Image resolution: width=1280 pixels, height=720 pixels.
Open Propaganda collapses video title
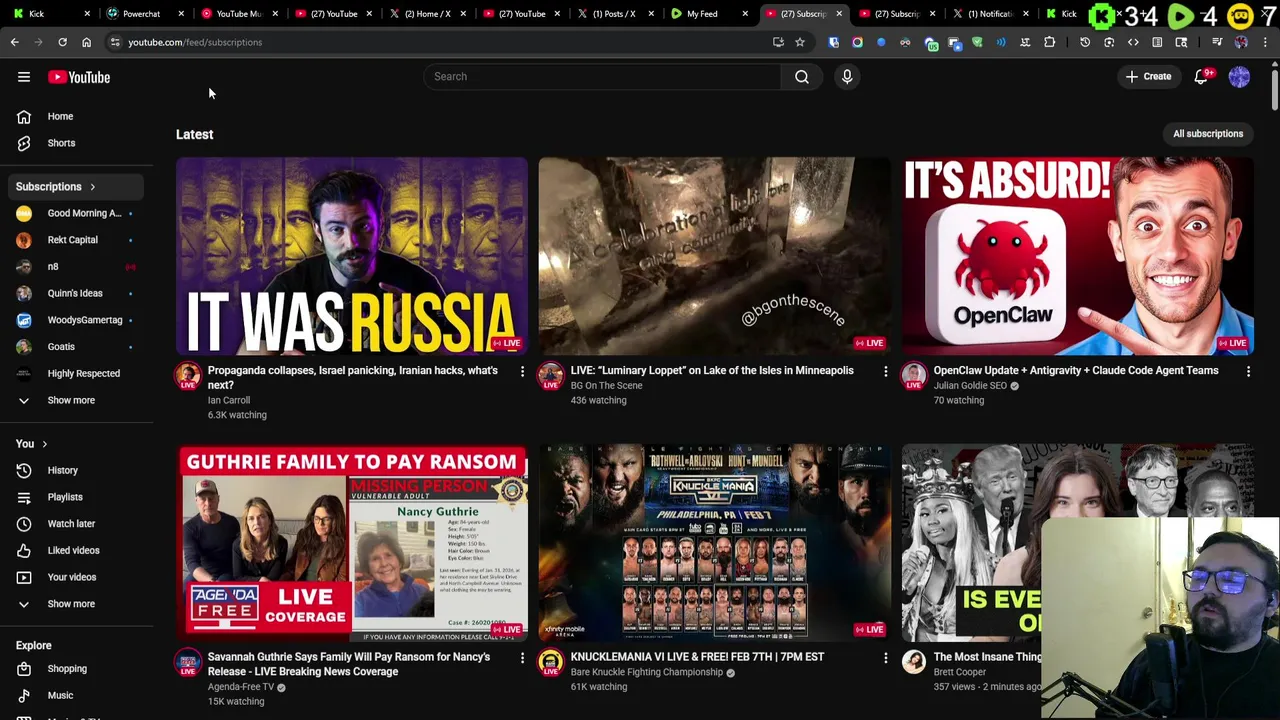(352, 377)
